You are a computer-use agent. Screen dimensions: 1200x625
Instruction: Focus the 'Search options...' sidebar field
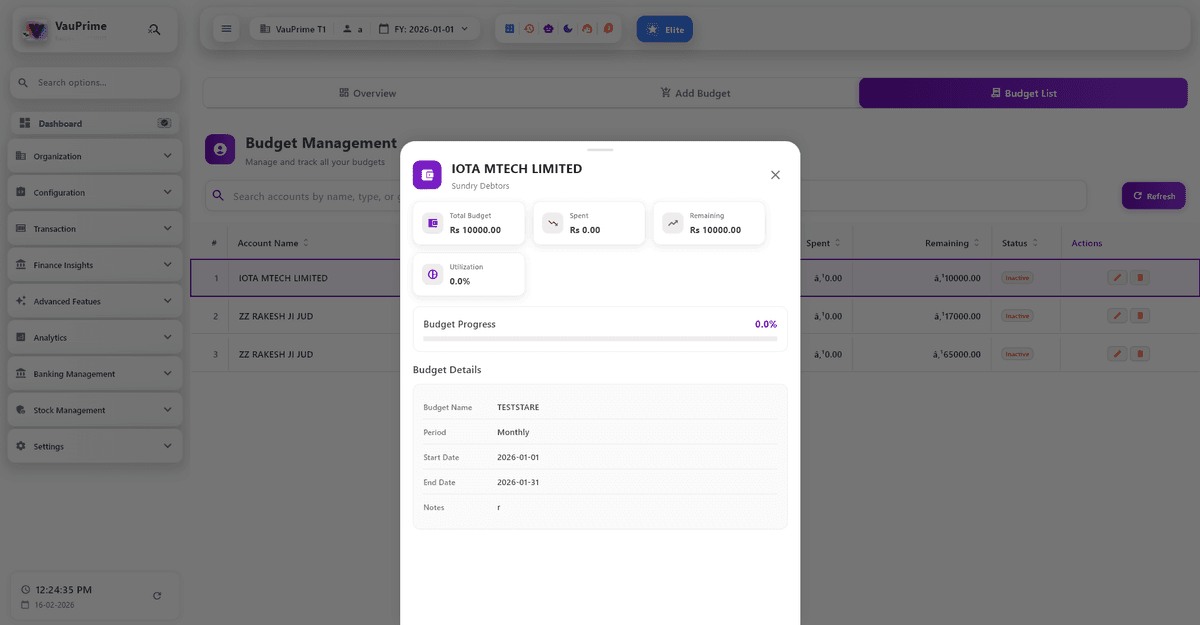95,82
